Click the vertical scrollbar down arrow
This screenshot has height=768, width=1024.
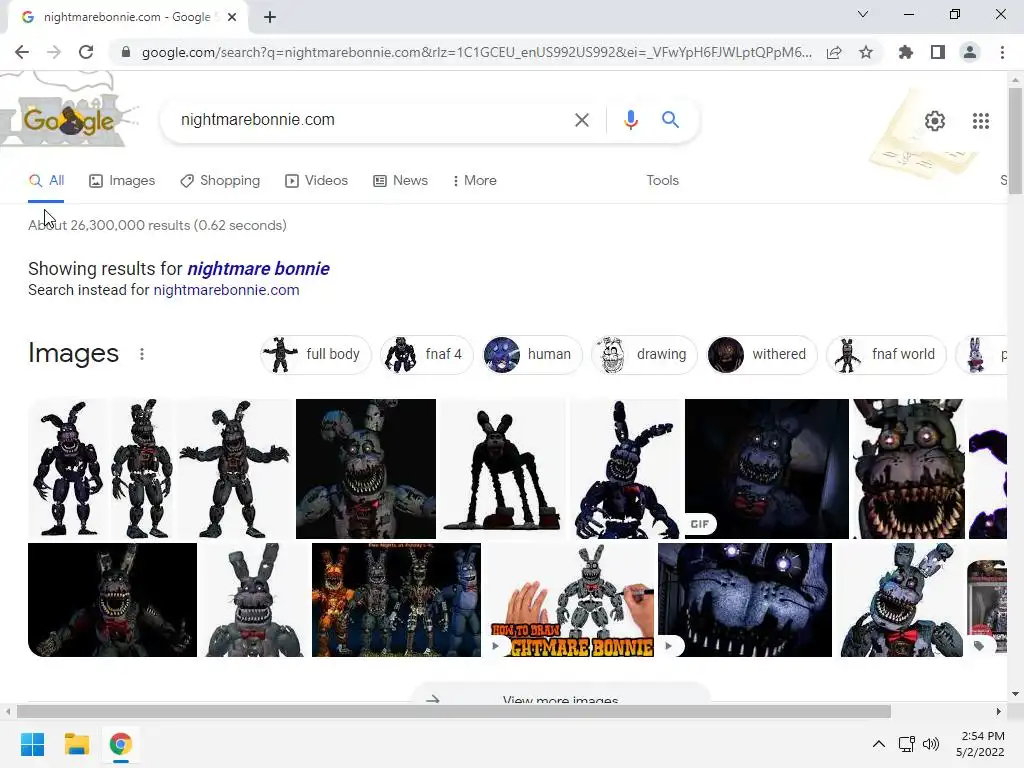tap(1015, 694)
